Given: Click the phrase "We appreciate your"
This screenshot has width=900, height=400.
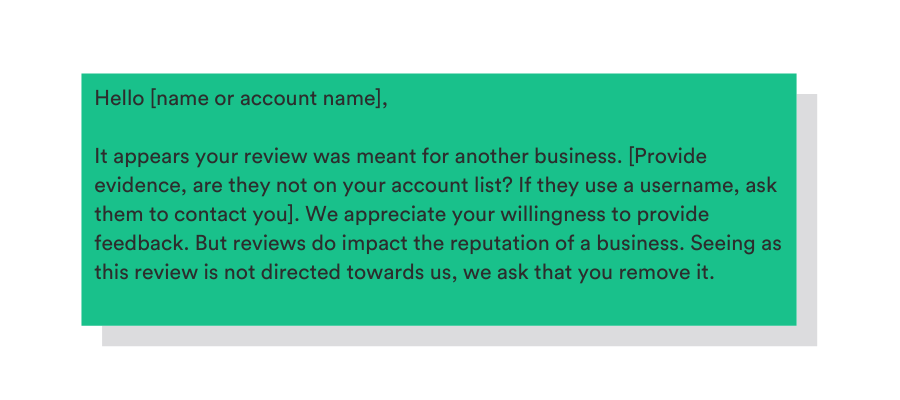Looking at the screenshot, I should point(380,214).
